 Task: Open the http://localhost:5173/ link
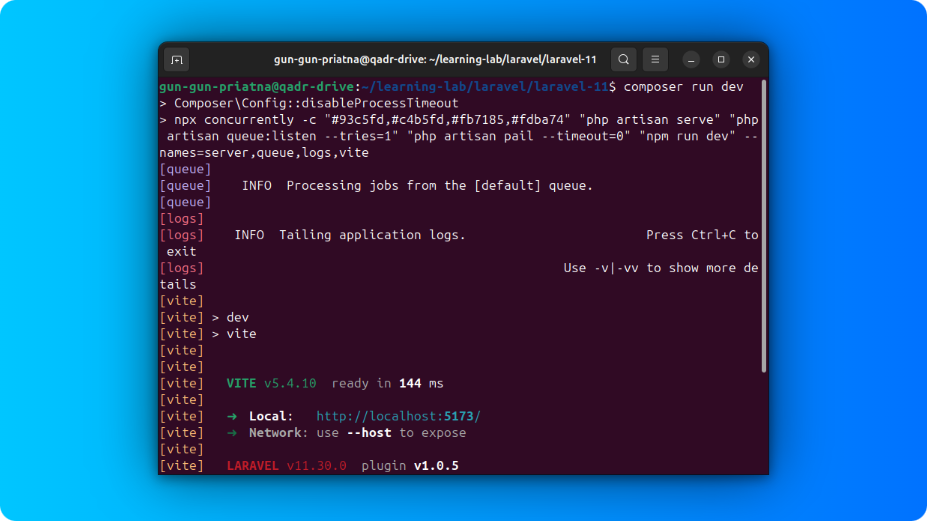pos(398,416)
